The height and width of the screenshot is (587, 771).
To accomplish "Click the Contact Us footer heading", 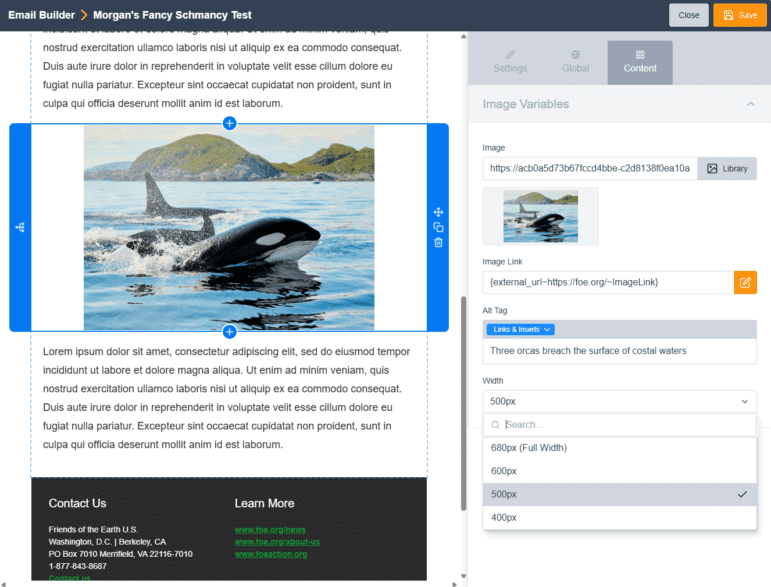I will click(77, 503).
